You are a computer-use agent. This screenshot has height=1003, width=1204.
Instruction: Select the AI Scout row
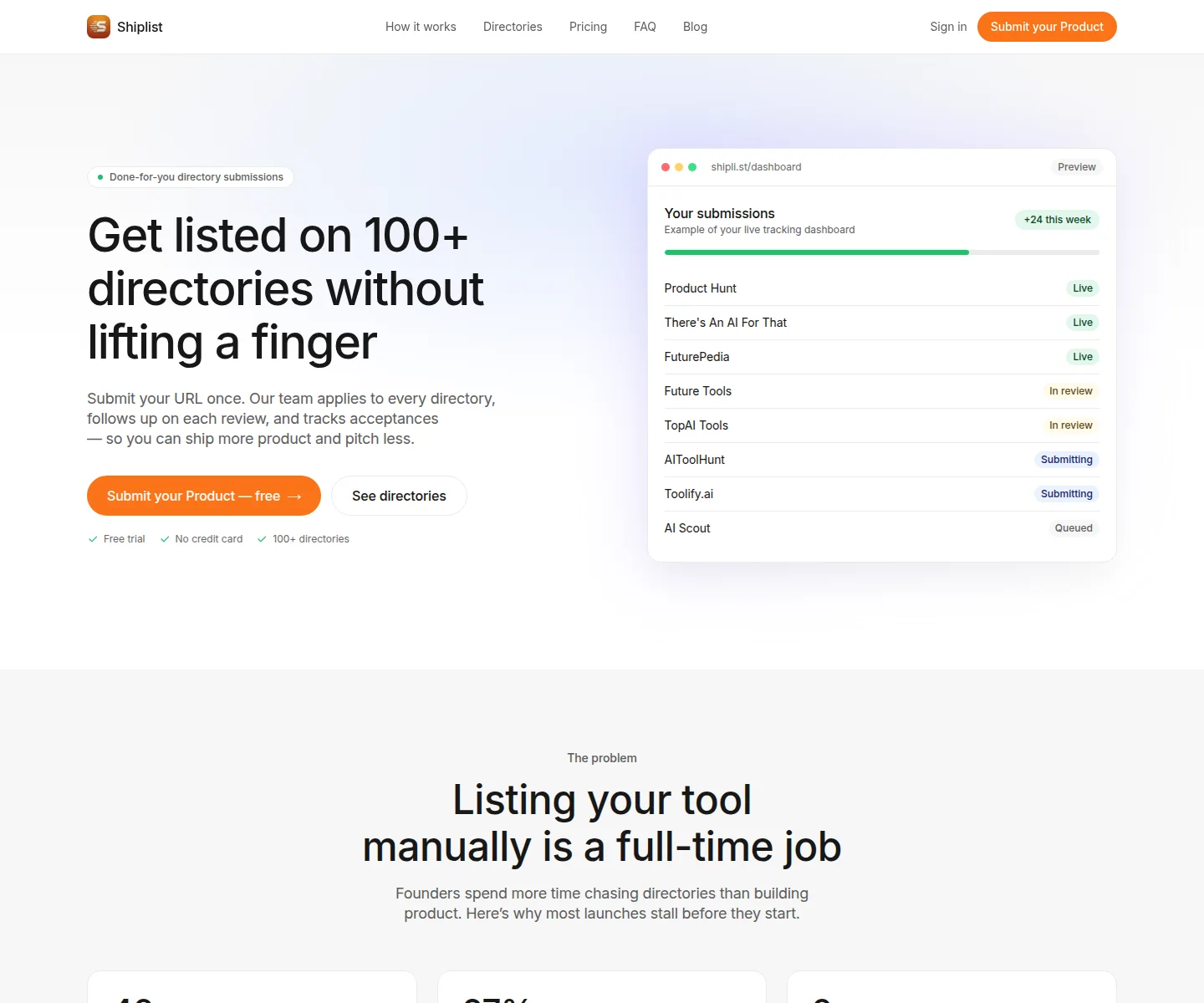tap(882, 528)
